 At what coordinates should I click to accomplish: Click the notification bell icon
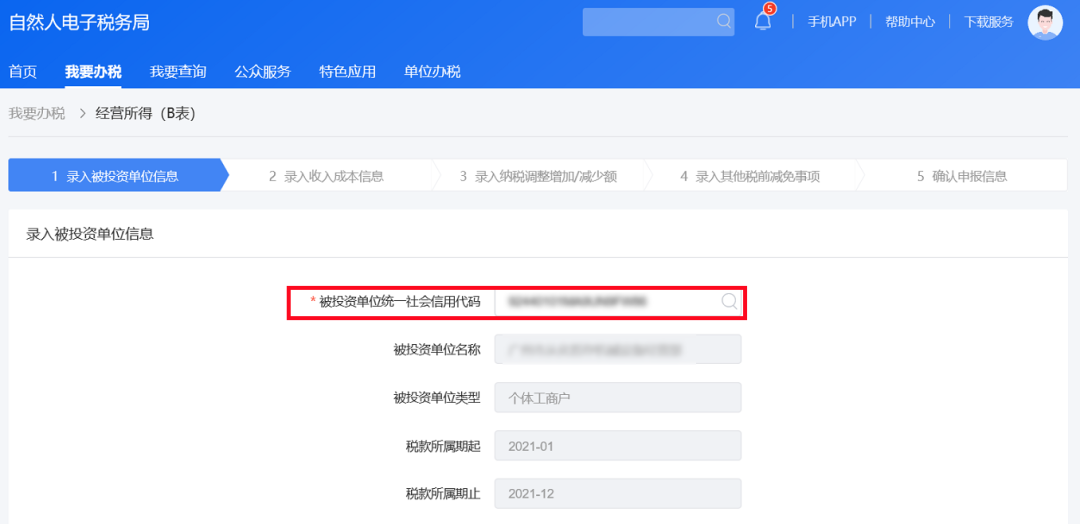coord(762,21)
